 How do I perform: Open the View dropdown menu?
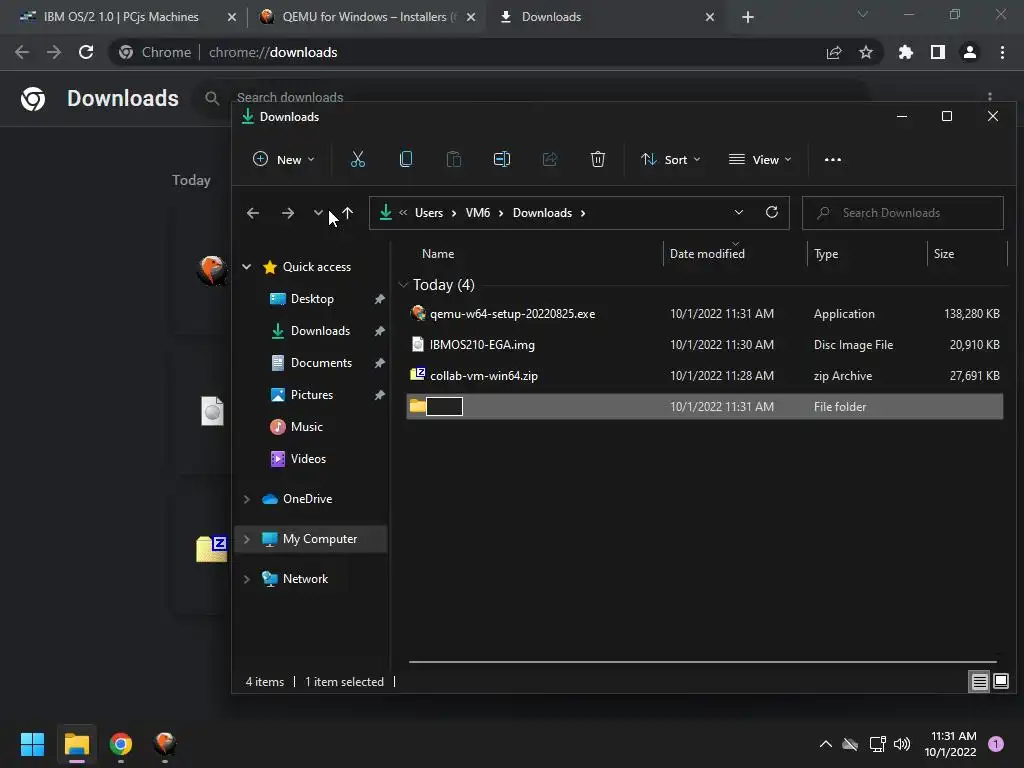[x=760, y=159]
